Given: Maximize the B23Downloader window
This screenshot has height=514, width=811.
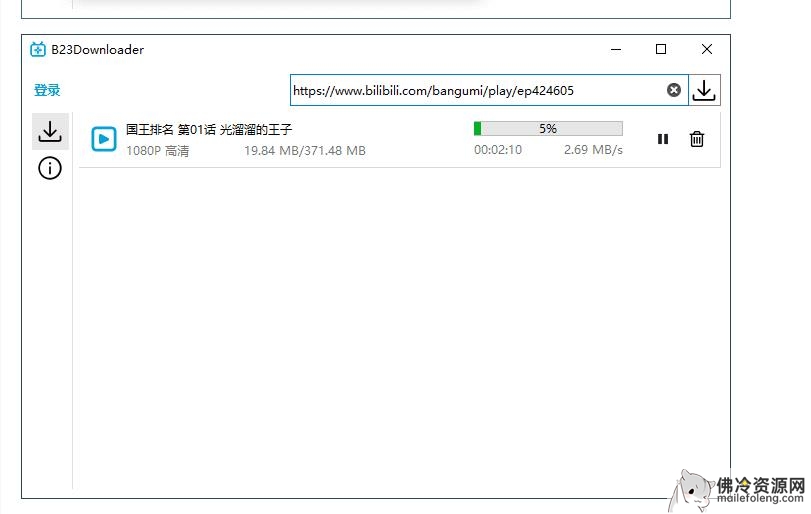Looking at the screenshot, I should pyautogui.click(x=661, y=49).
